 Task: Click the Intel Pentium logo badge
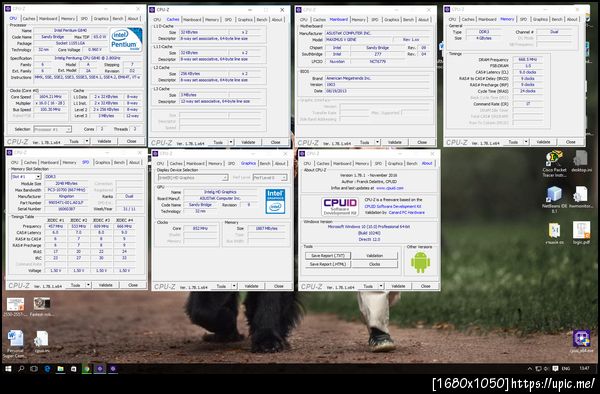point(126,40)
